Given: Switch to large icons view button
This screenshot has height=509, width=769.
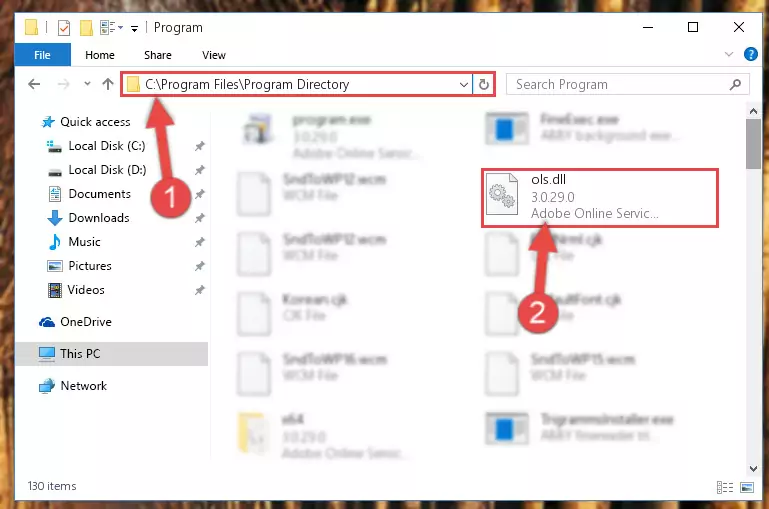Looking at the screenshot, I should tap(747, 487).
